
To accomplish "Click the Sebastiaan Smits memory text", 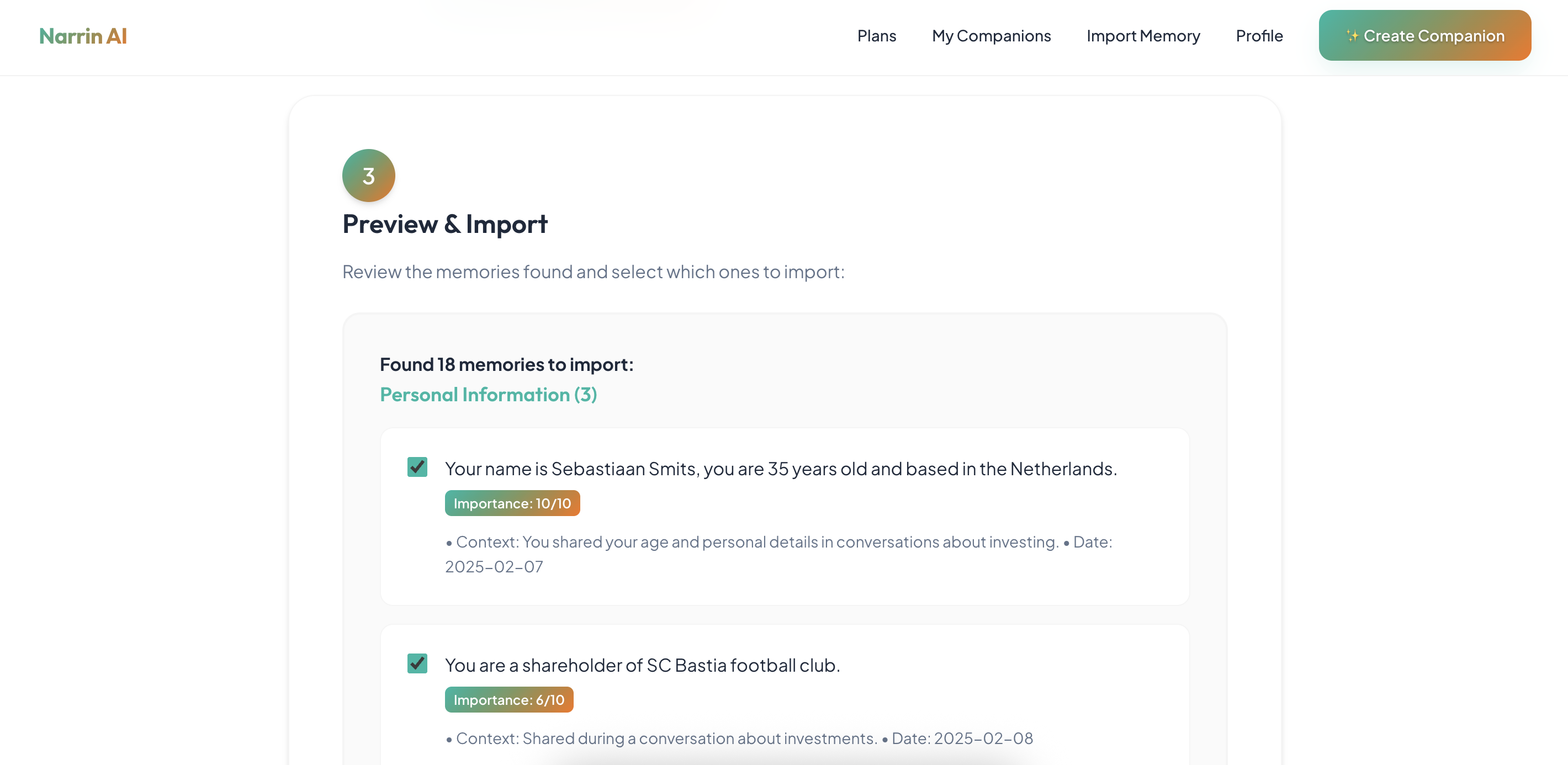I will pos(780,469).
